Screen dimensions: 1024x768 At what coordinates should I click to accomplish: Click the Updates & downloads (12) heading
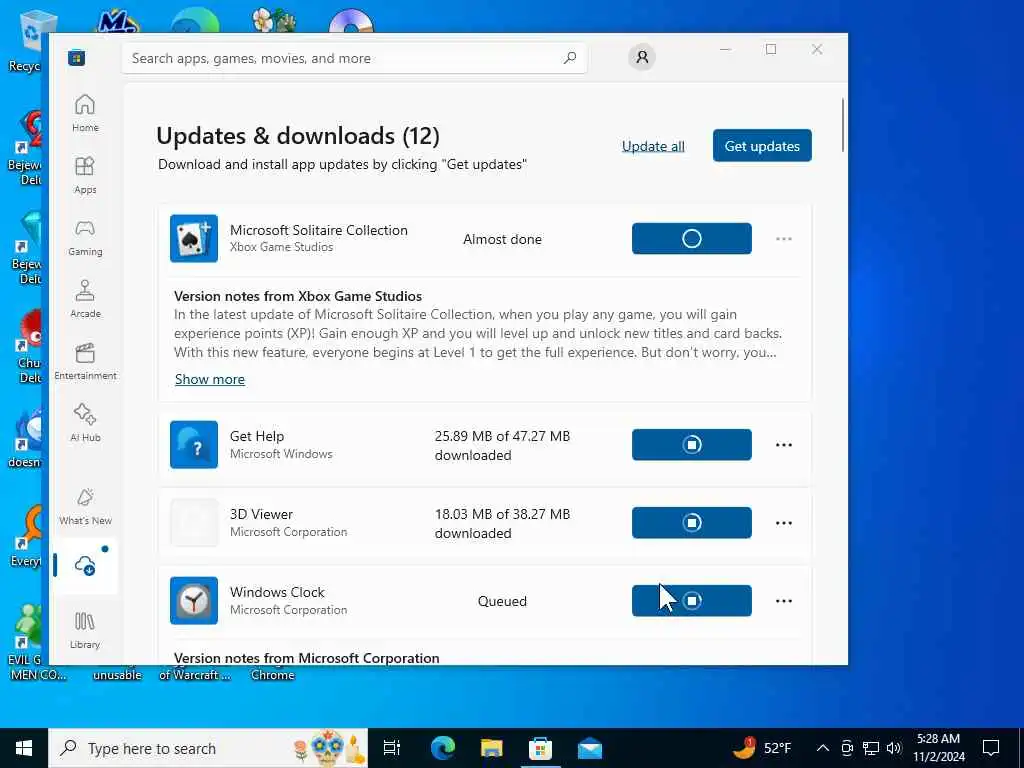coord(298,136)
